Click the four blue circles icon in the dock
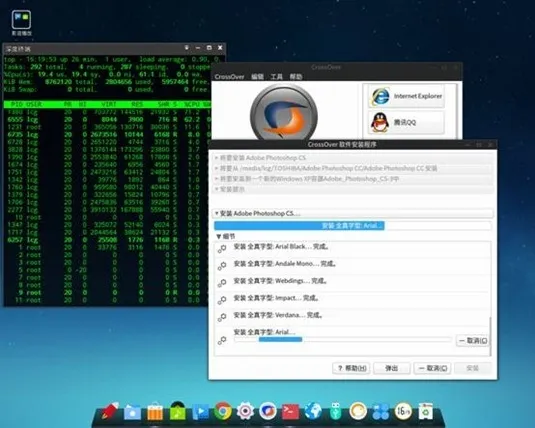The image size is (535, 428). click(x=380, y=412)
